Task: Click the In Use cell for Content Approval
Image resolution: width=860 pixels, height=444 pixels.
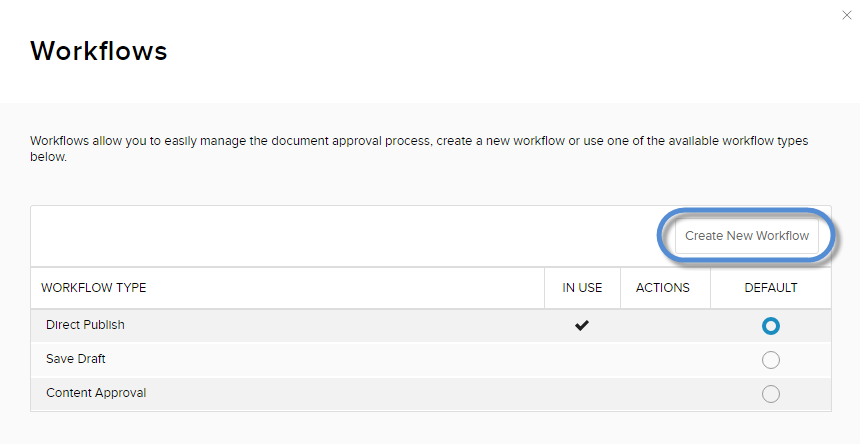Action: click(582, 394)
